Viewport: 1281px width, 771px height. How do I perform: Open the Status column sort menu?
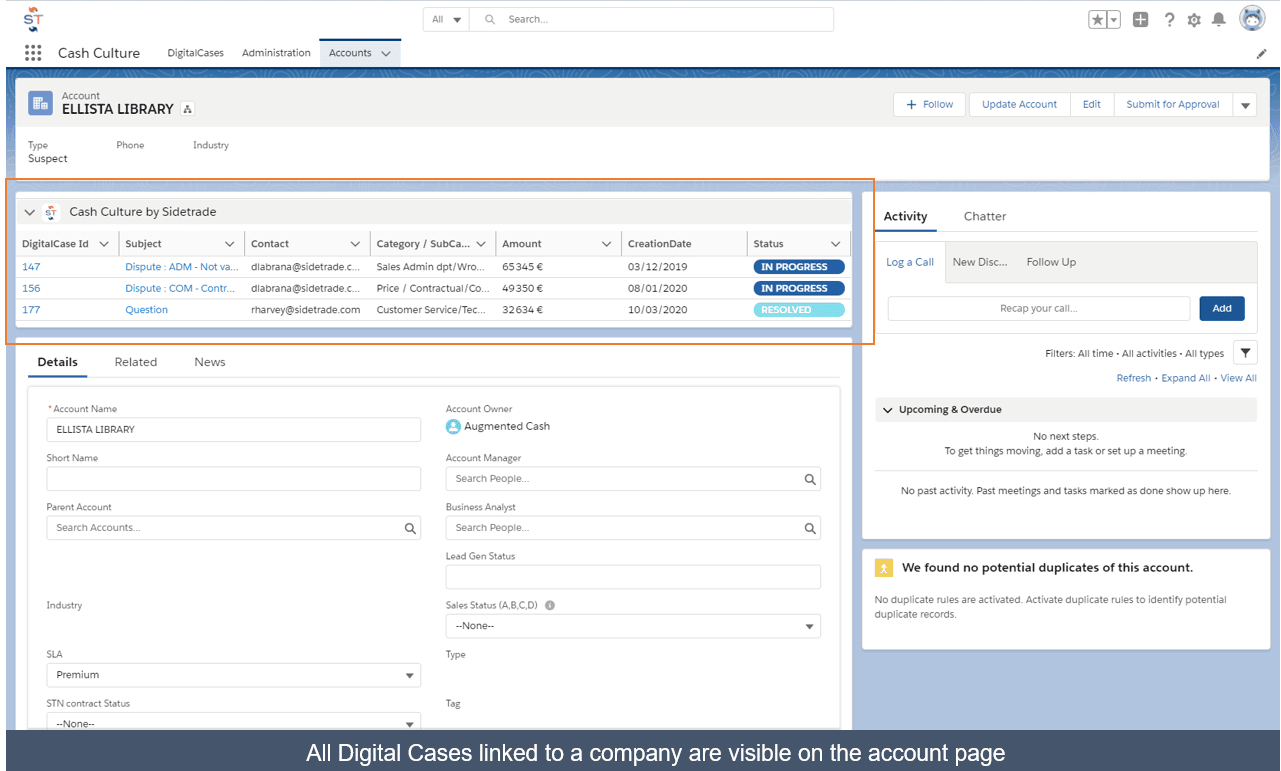coord(836,244)
